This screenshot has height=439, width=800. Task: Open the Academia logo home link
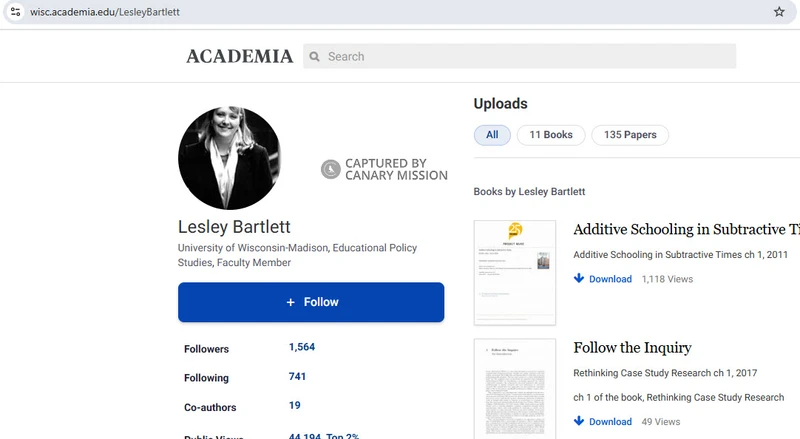[x=240, y=56]
